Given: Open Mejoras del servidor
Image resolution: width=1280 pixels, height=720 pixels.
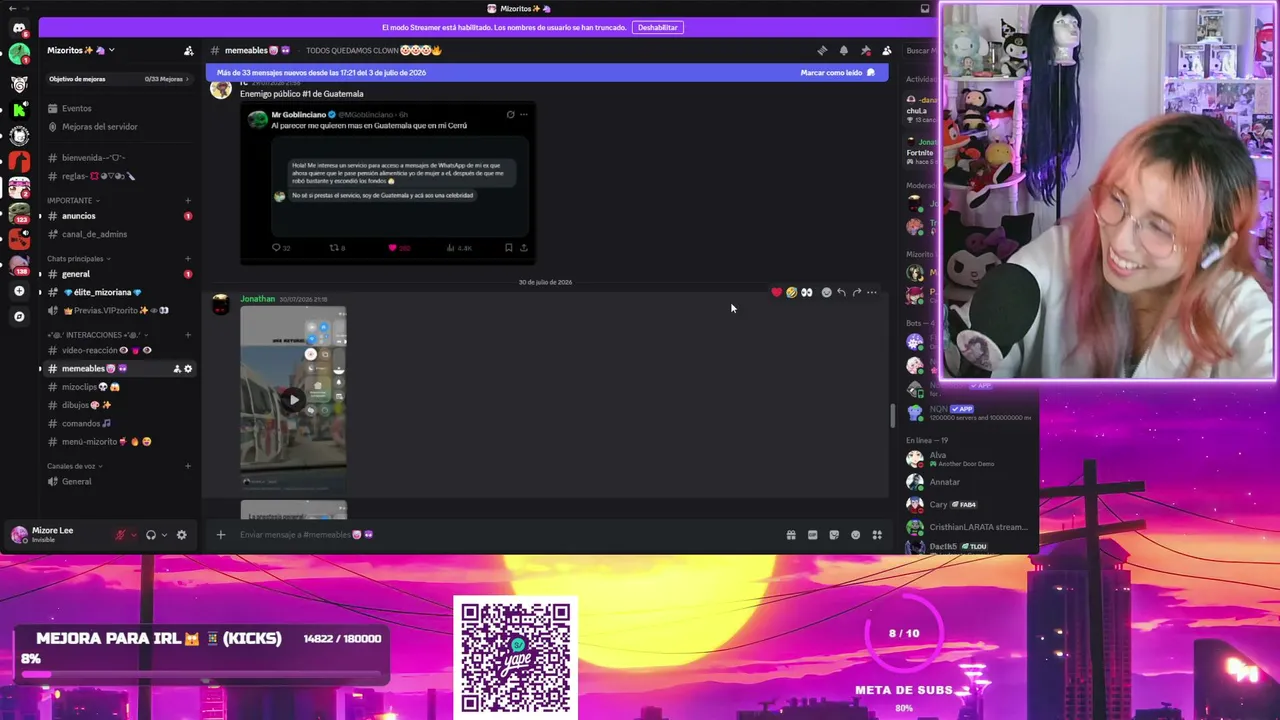Looking at the screenshot, I should [119, 127].
